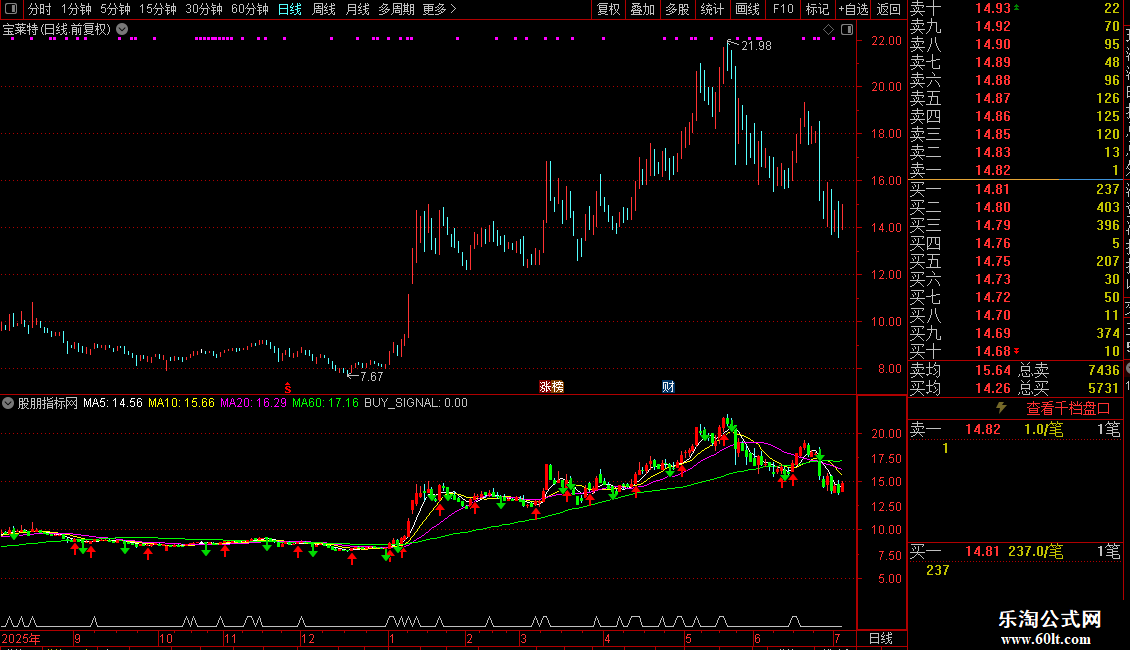
Task: Expand the 更多 period options
Action: click(439, 9)
